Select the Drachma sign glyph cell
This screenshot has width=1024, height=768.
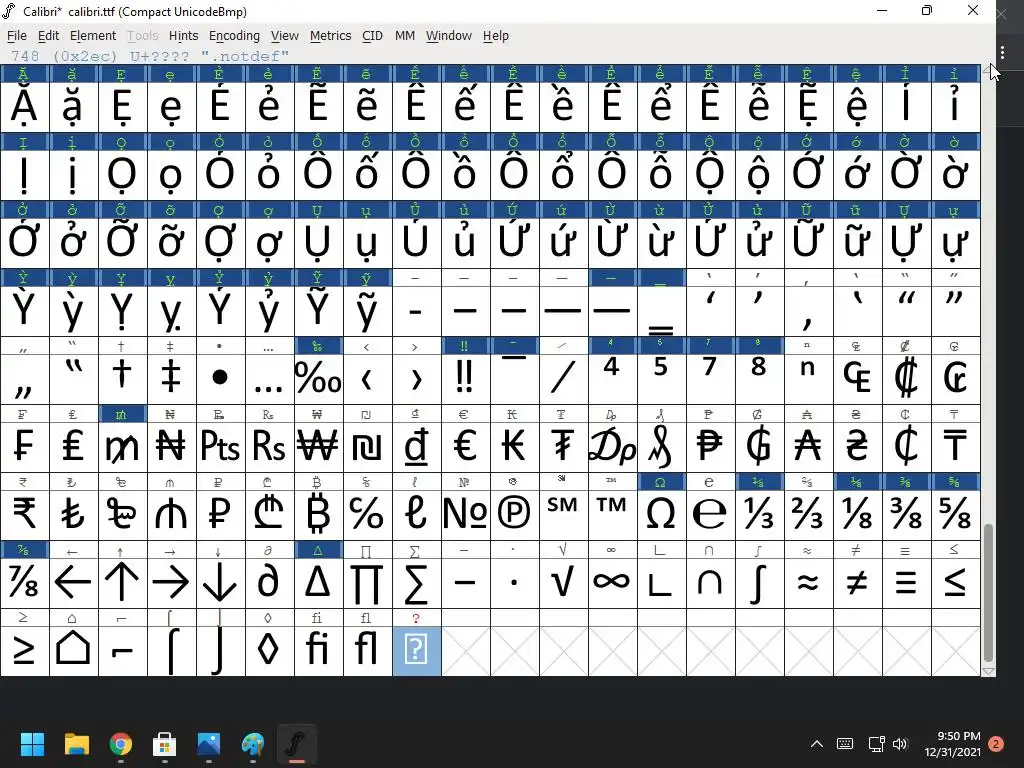coord(612,447)
